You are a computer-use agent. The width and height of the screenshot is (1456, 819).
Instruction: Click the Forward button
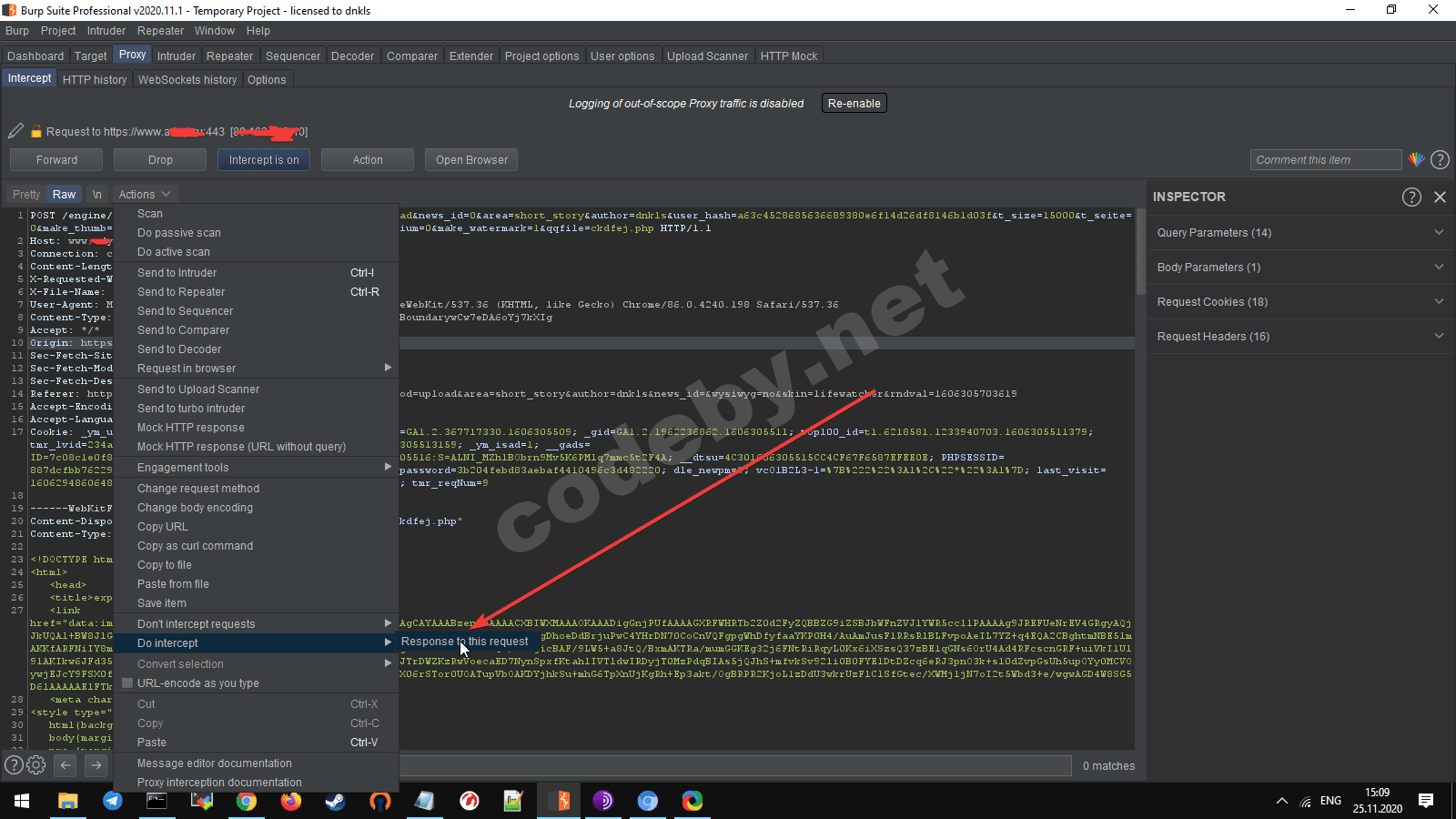click(x=56, y=160)
